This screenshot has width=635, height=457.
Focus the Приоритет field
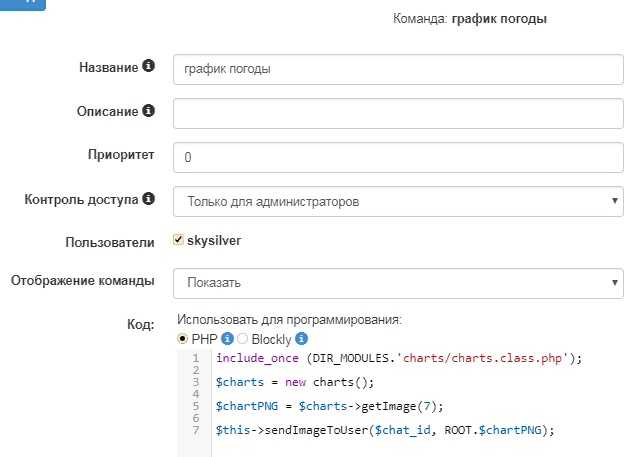(398, 157)
